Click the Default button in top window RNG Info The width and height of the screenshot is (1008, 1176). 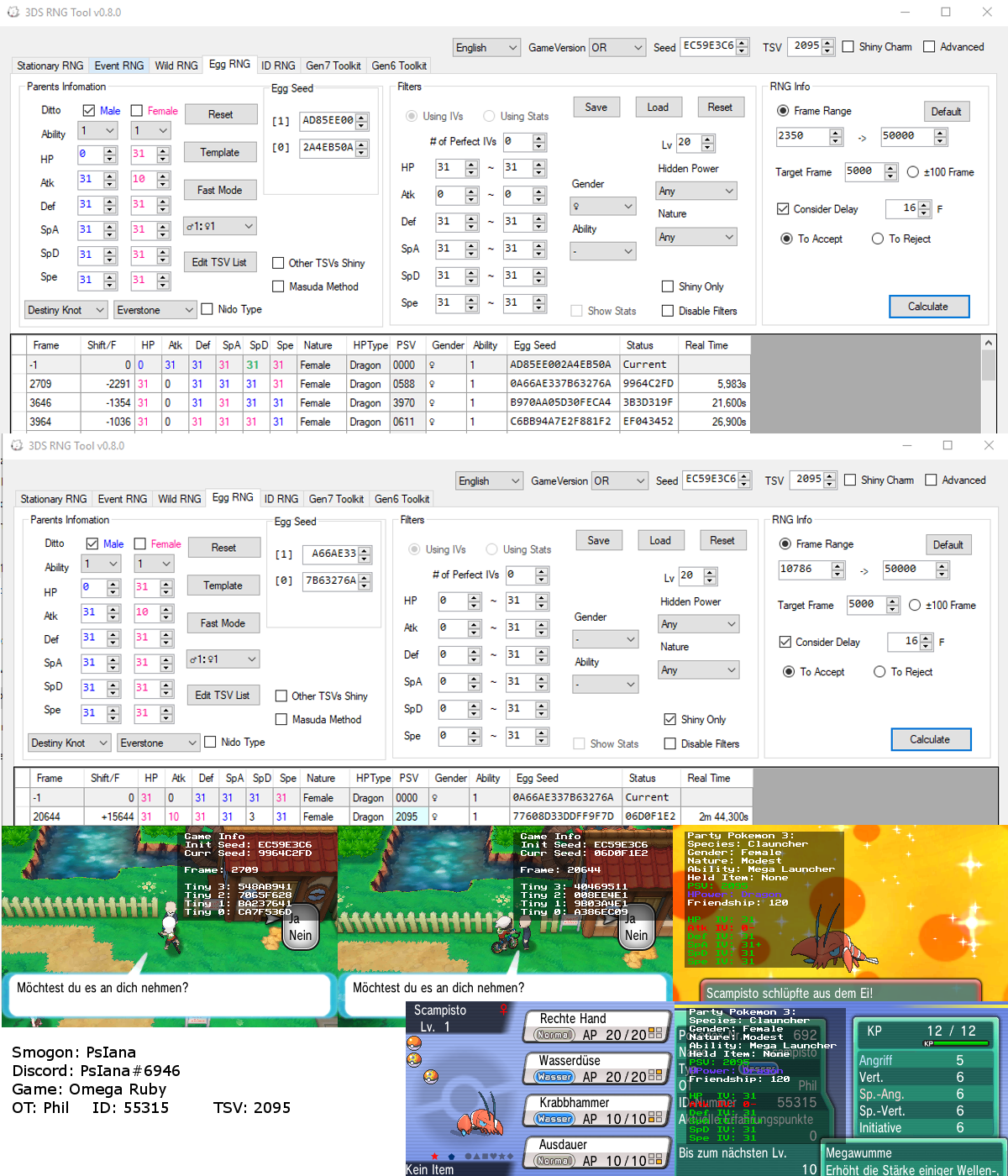click(x=947, y=112)
